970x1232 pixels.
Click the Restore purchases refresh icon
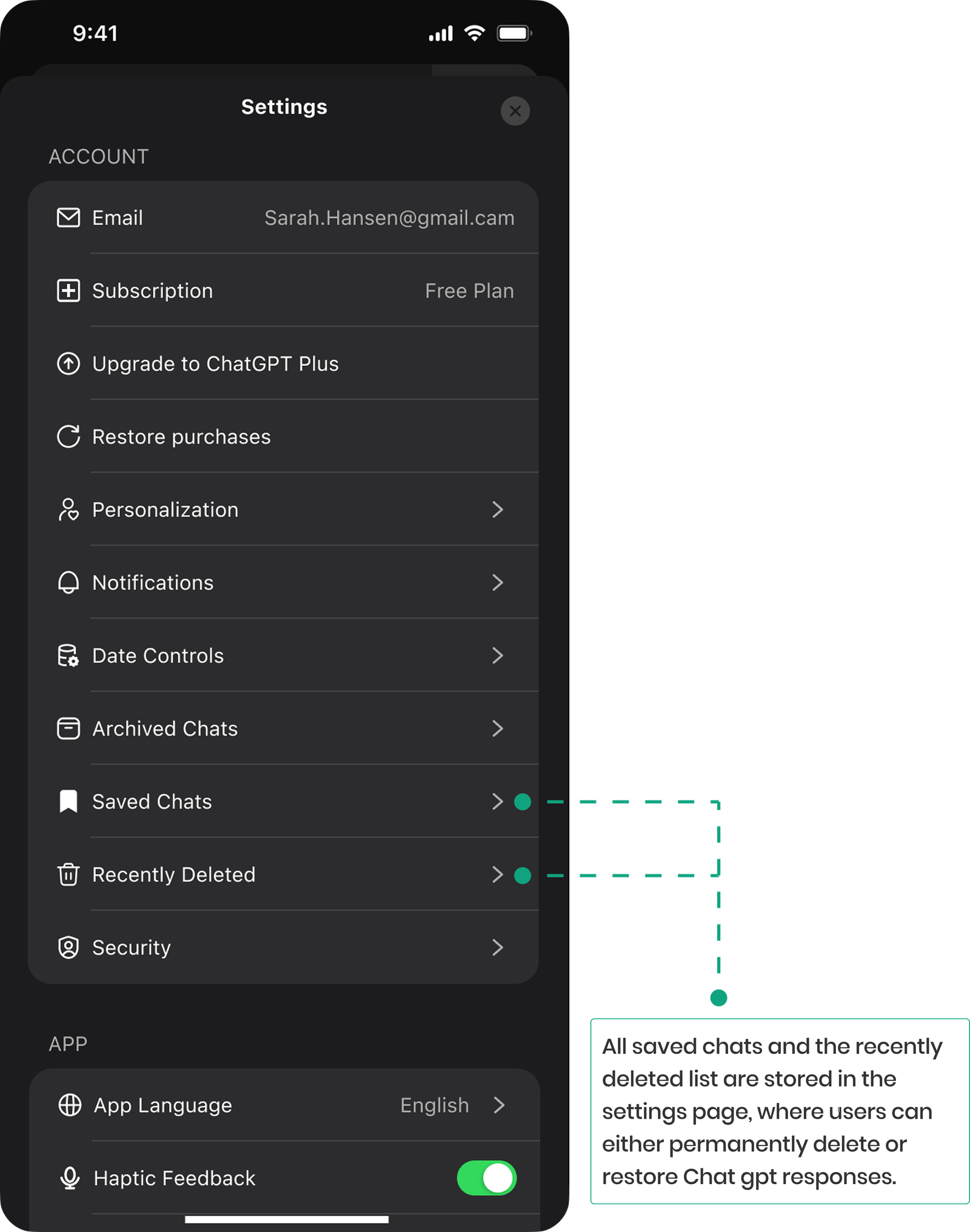pos(69,437)
